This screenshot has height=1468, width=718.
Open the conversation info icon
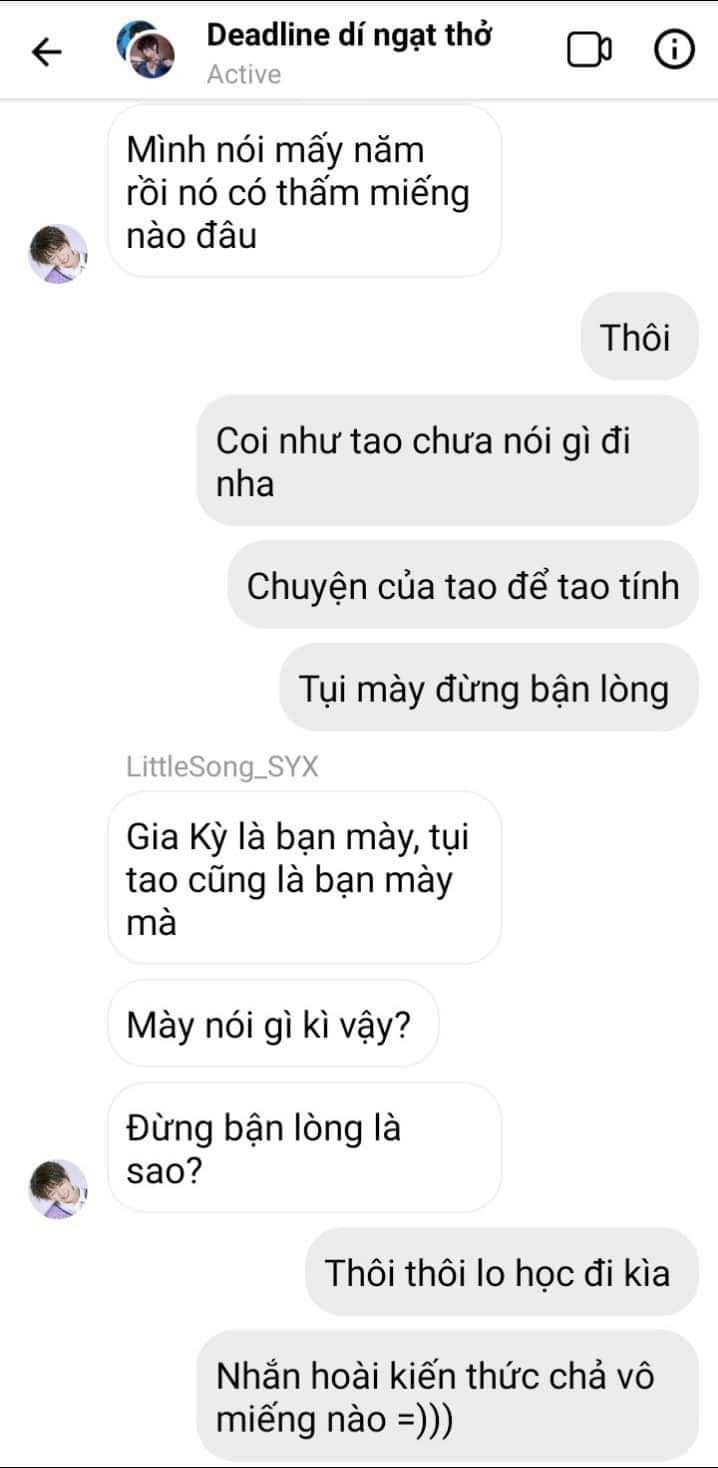[674, 50]
